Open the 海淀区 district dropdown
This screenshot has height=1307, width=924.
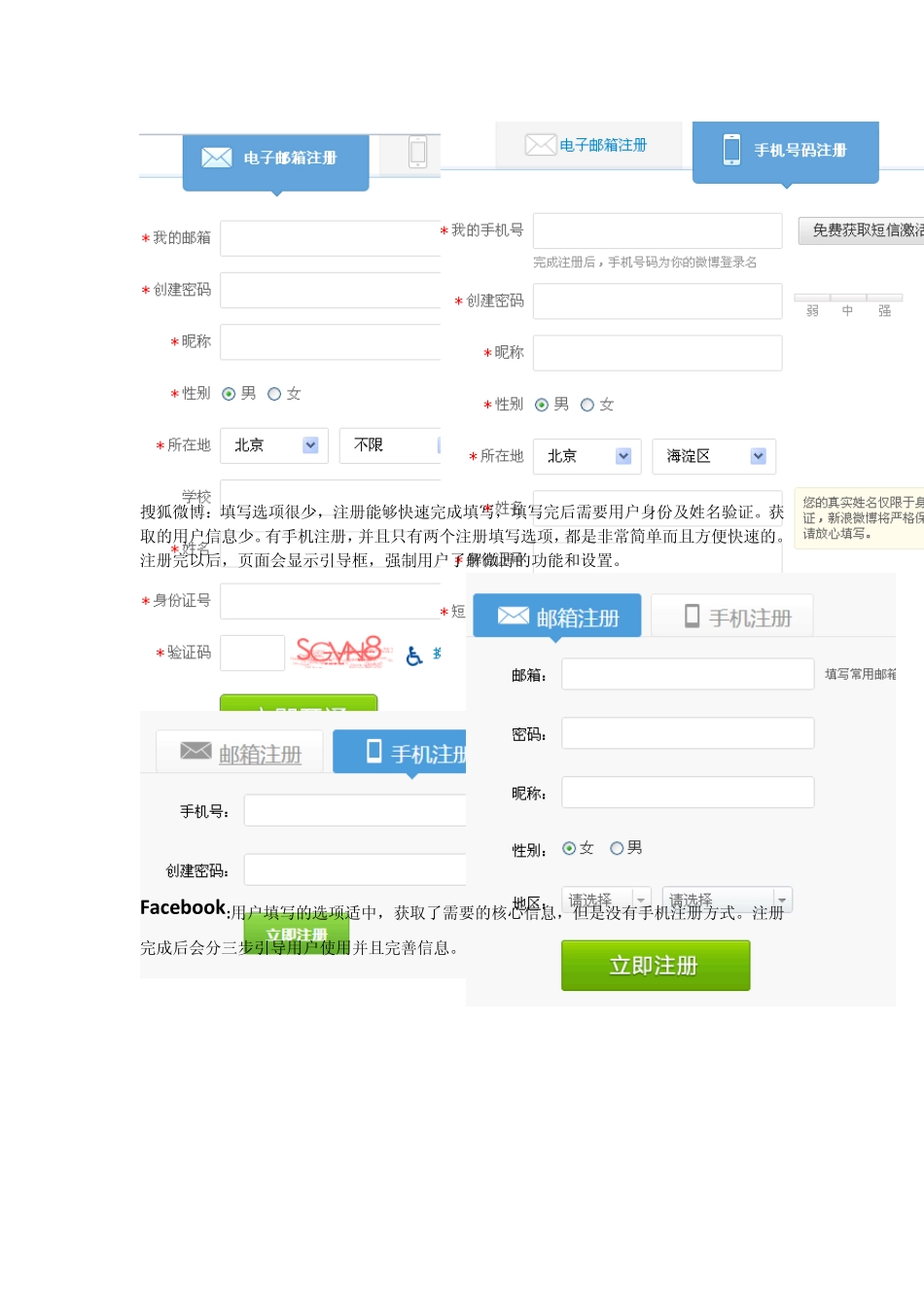(714, 456)
